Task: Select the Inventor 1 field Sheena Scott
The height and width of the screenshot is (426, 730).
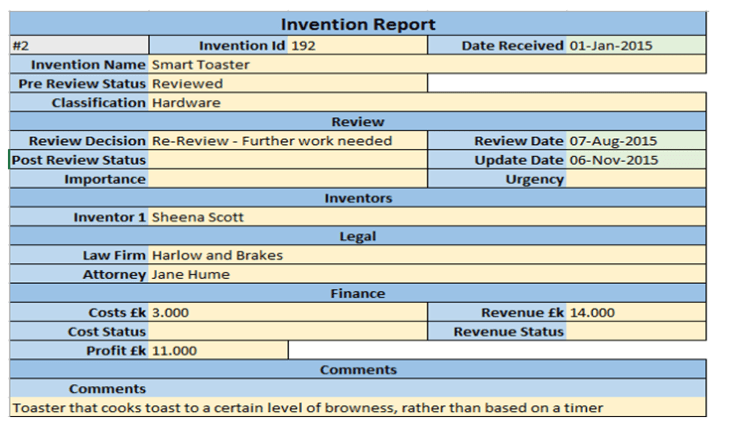Action: pos(427,217)
